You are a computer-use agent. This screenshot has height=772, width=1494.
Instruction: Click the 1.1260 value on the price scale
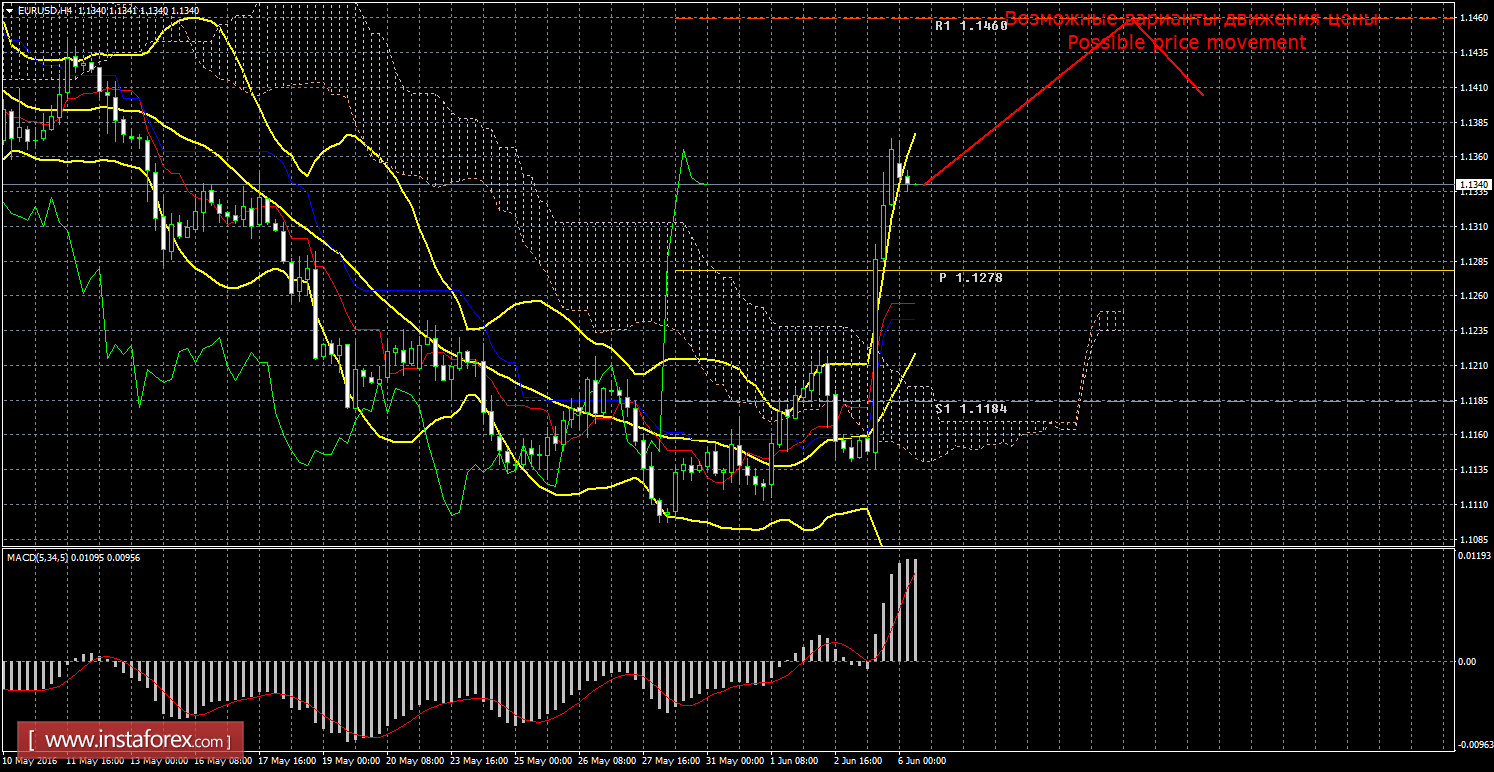click(x=1472, y=296)
